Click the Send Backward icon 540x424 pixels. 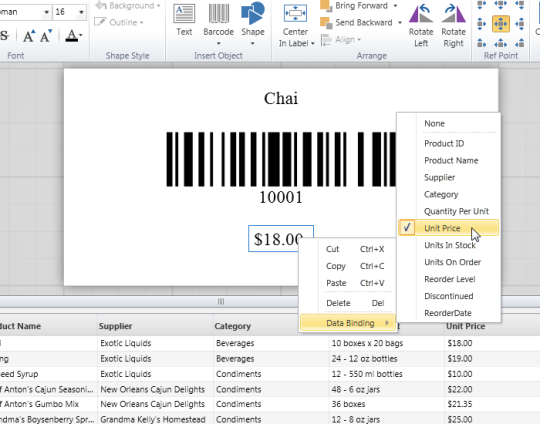point(326,23)
